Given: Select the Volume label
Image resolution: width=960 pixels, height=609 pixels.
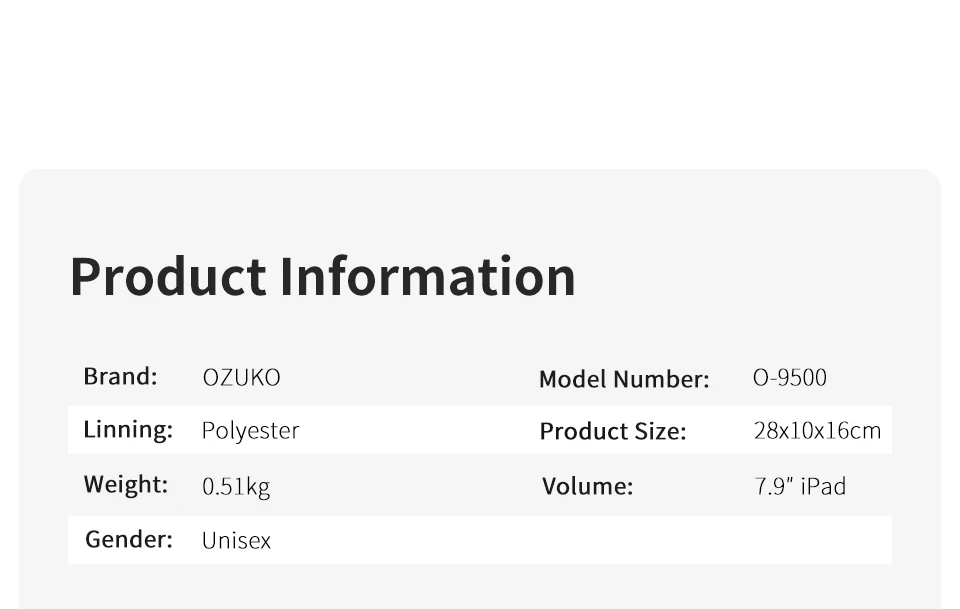Looking at the screenshot, I should [587, 487].
